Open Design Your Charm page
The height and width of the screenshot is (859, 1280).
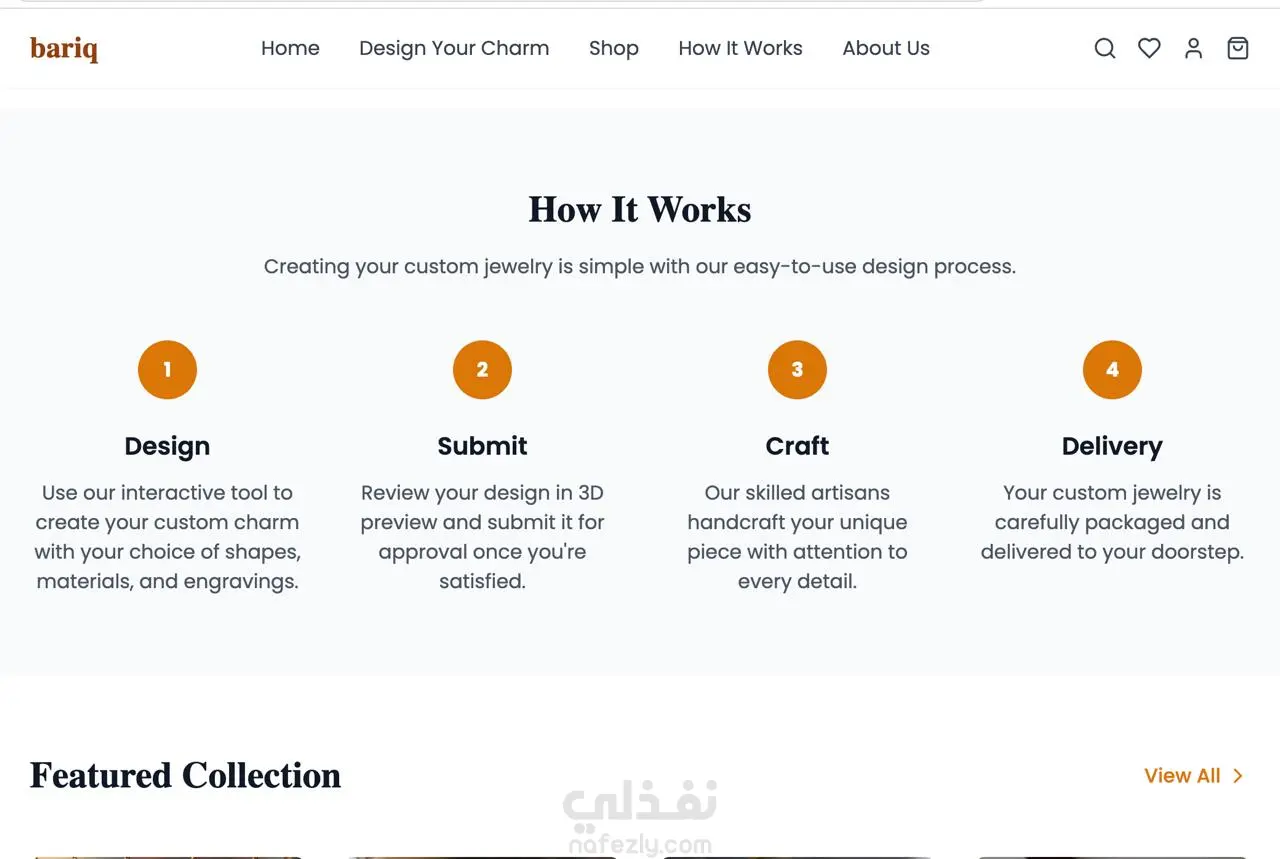click(454, 48)
